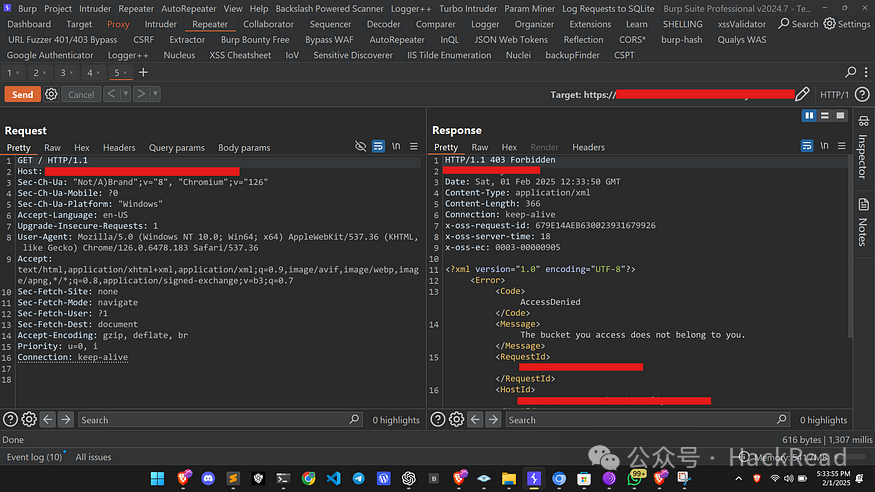Open Burp Settings
The width and height of the screenshot is (875, 492).
[x=847, y=24]
